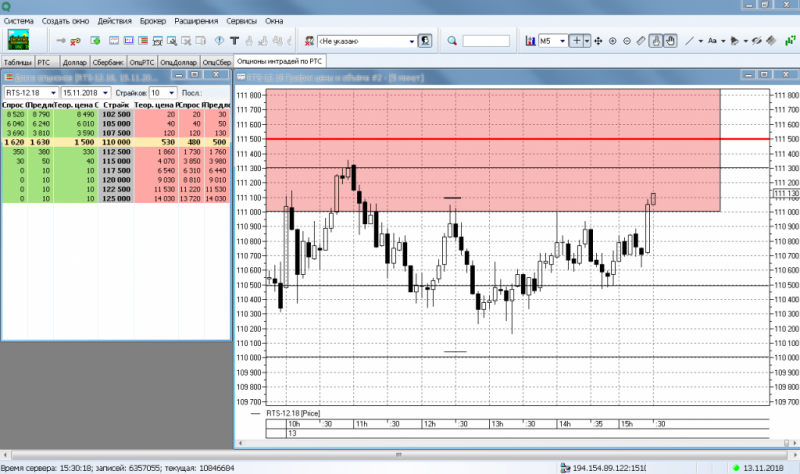Open the Aa text tool dropdown arrow
This screenshot has height=474, width=800.
pyautogui.click(x=723, y=41)
